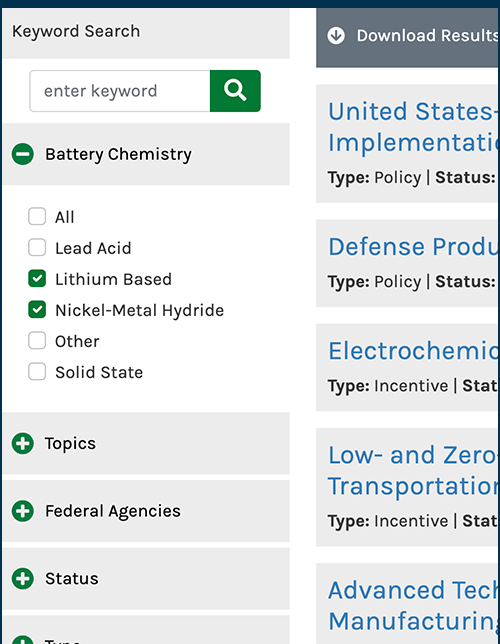Image resolution: width=500 pixels, height=644 pixels.
Task: Click the Download Results button
Action: click(x=408, y=37)
